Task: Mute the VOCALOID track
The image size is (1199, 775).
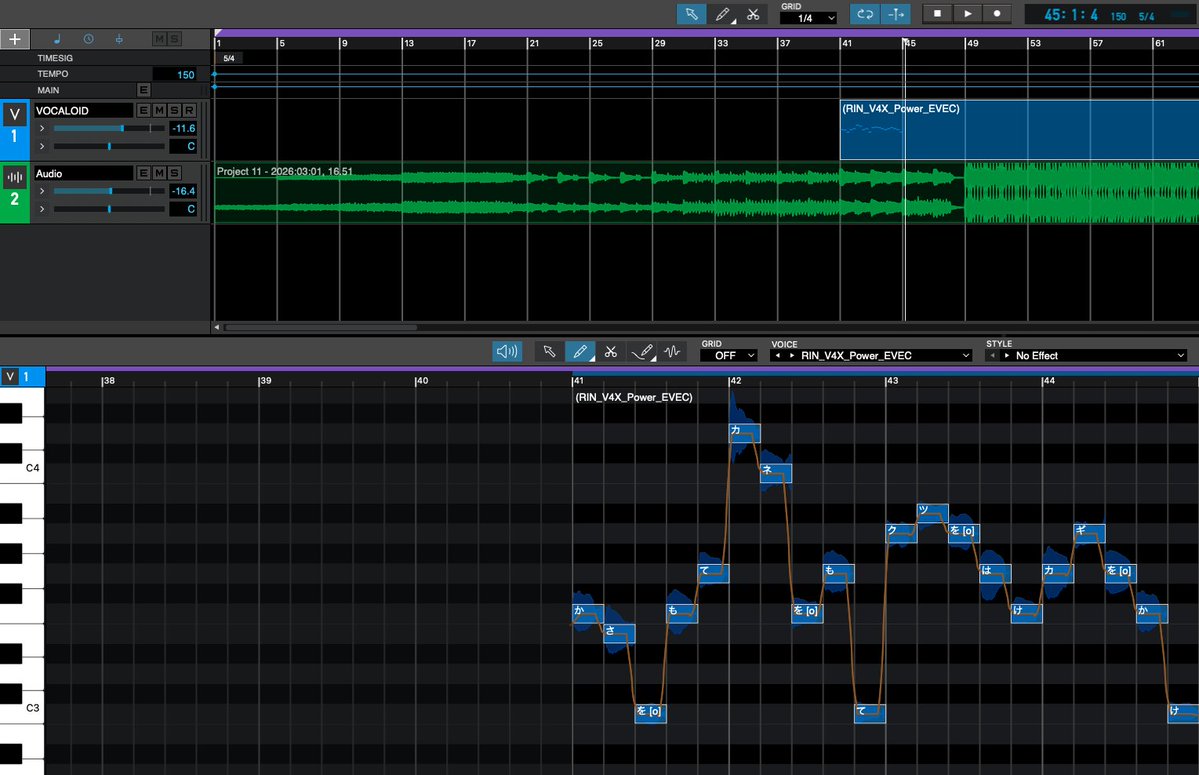Action: (159, 111)
